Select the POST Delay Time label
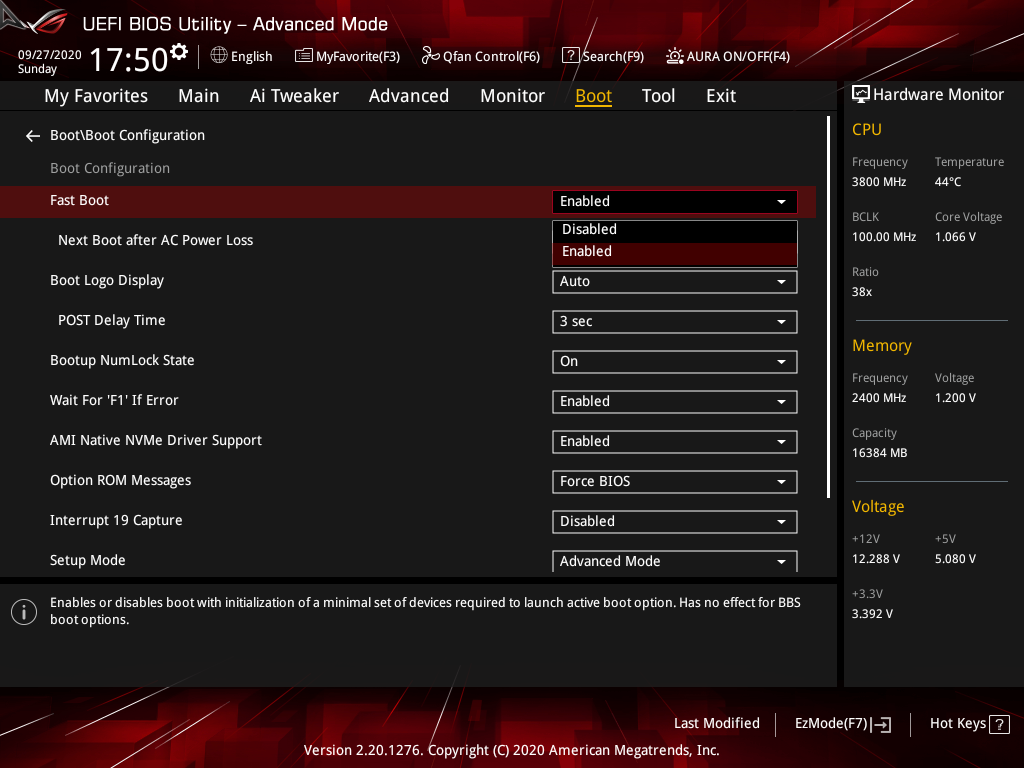 (112, 321)
